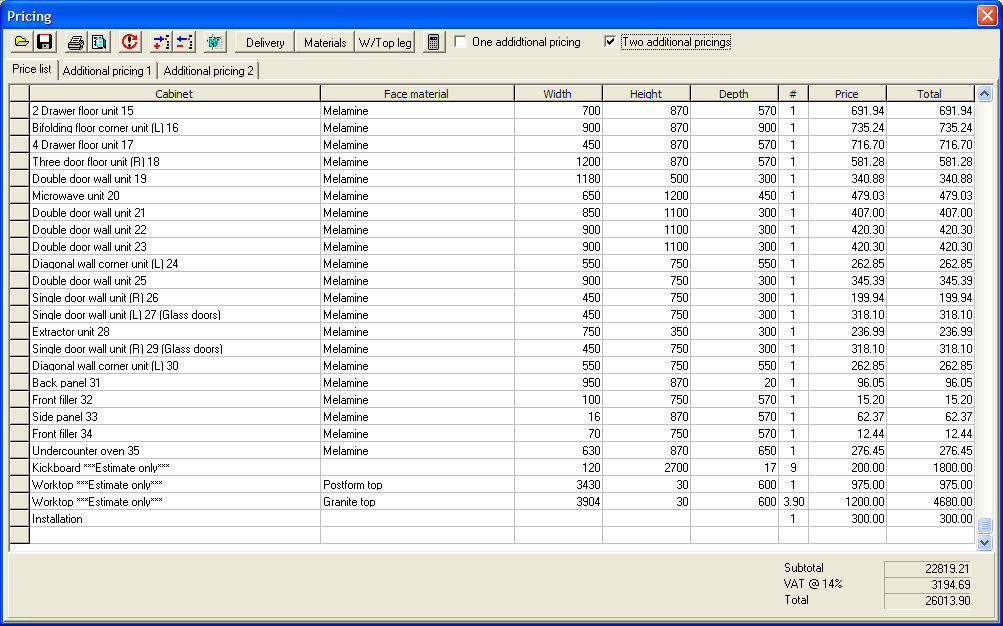The width and height of the screenshot is (1003, 626).
Task: Click the Delivery button
Action: [x=265, y=42]
